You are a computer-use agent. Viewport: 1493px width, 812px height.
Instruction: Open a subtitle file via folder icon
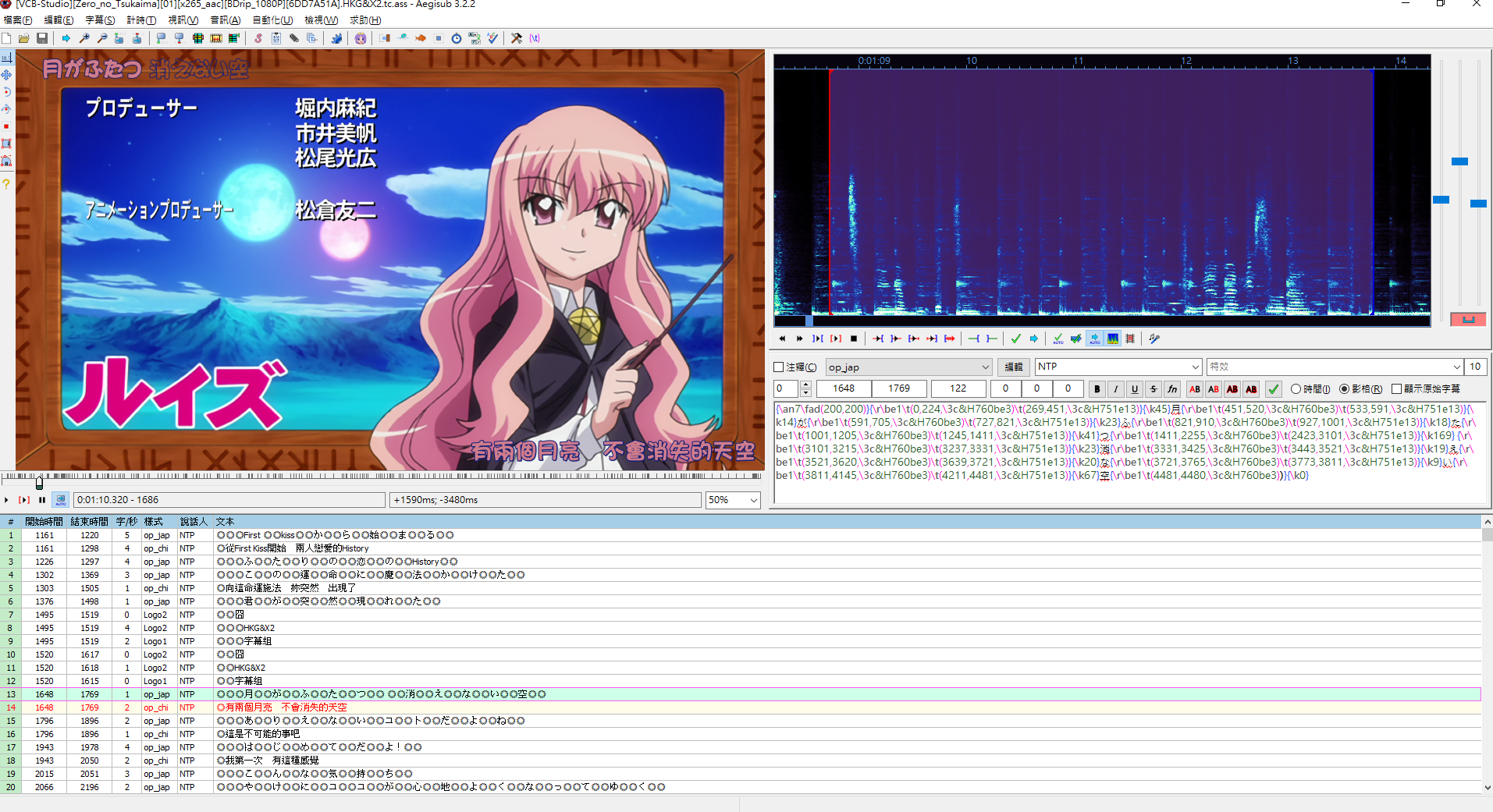[x=24, y=38]
